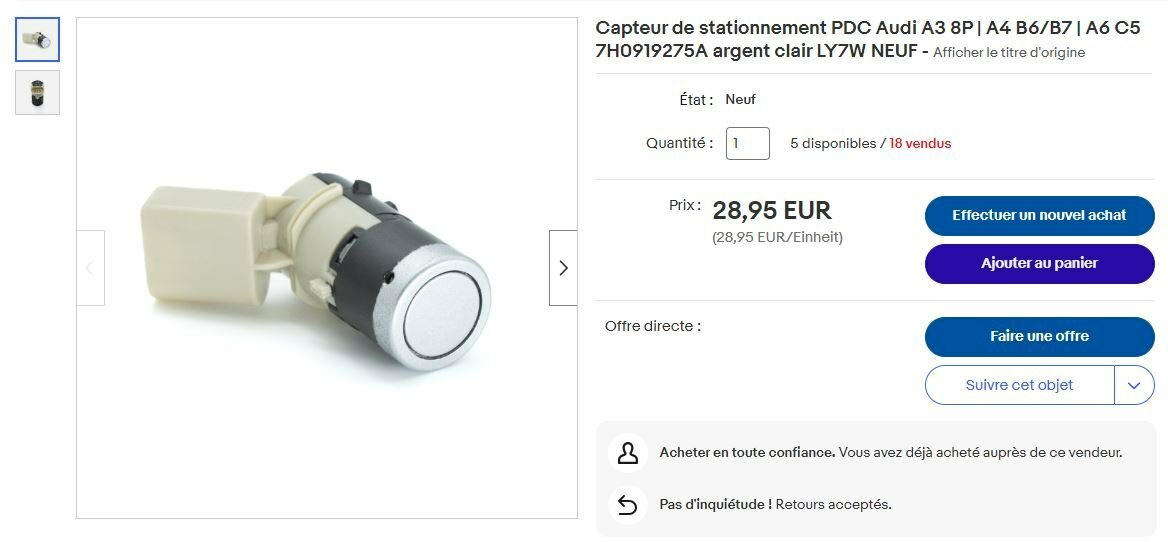This screenshot has height=542, width=1168.
Task: Add item with Ajouter au panier
Action: coord(1039,264)
